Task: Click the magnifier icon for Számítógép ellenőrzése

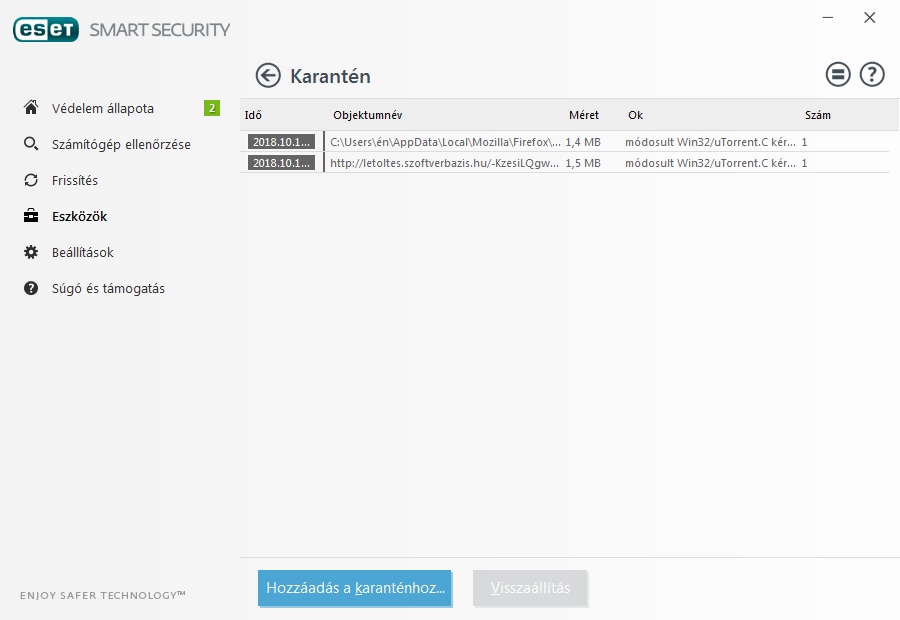Action: (x=31, y=144)
